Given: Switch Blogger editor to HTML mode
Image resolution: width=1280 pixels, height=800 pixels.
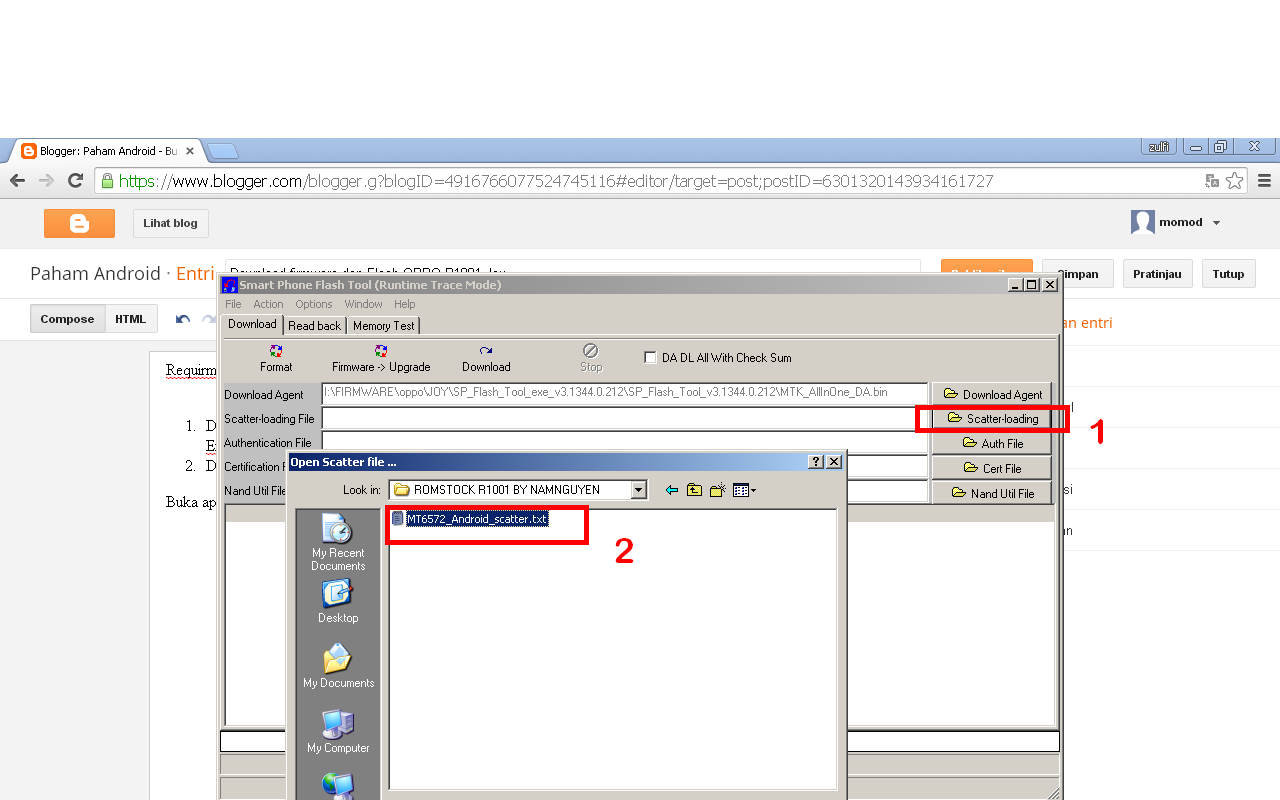Looking at the screenshot, I should click(130, 319).
